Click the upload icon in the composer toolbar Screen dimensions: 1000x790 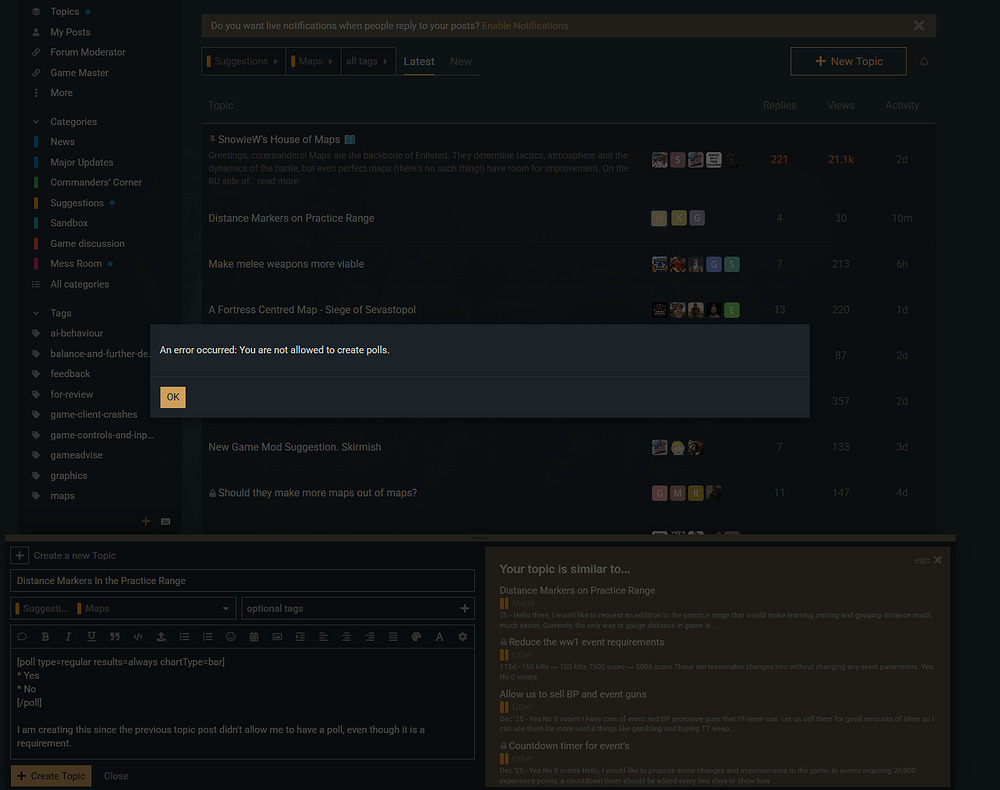[161, 636]
